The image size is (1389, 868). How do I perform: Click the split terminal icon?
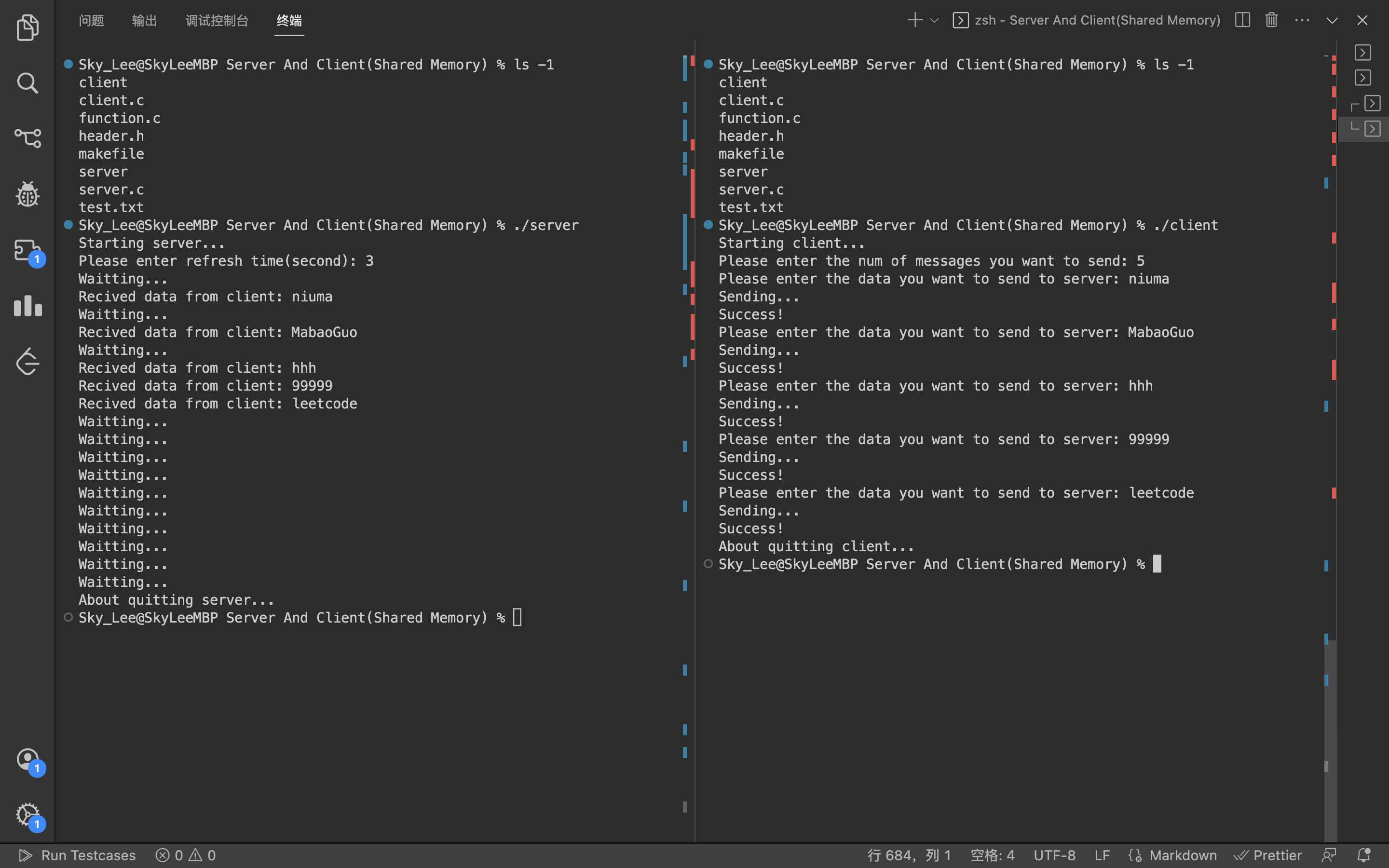(x=1242, y=20)
